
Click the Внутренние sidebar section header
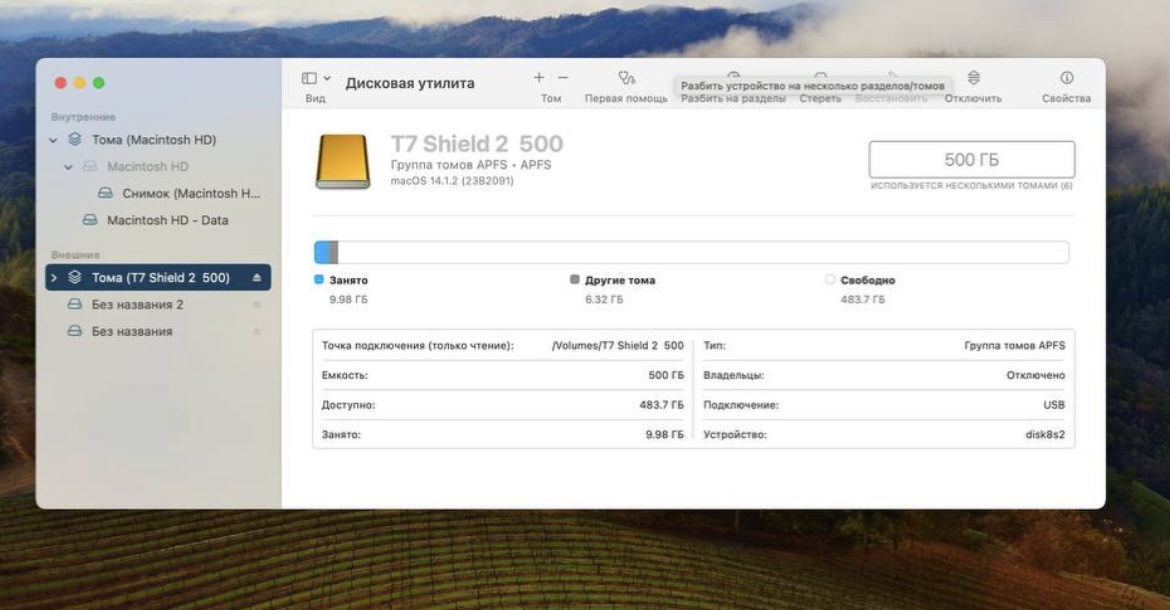(83, 117)
